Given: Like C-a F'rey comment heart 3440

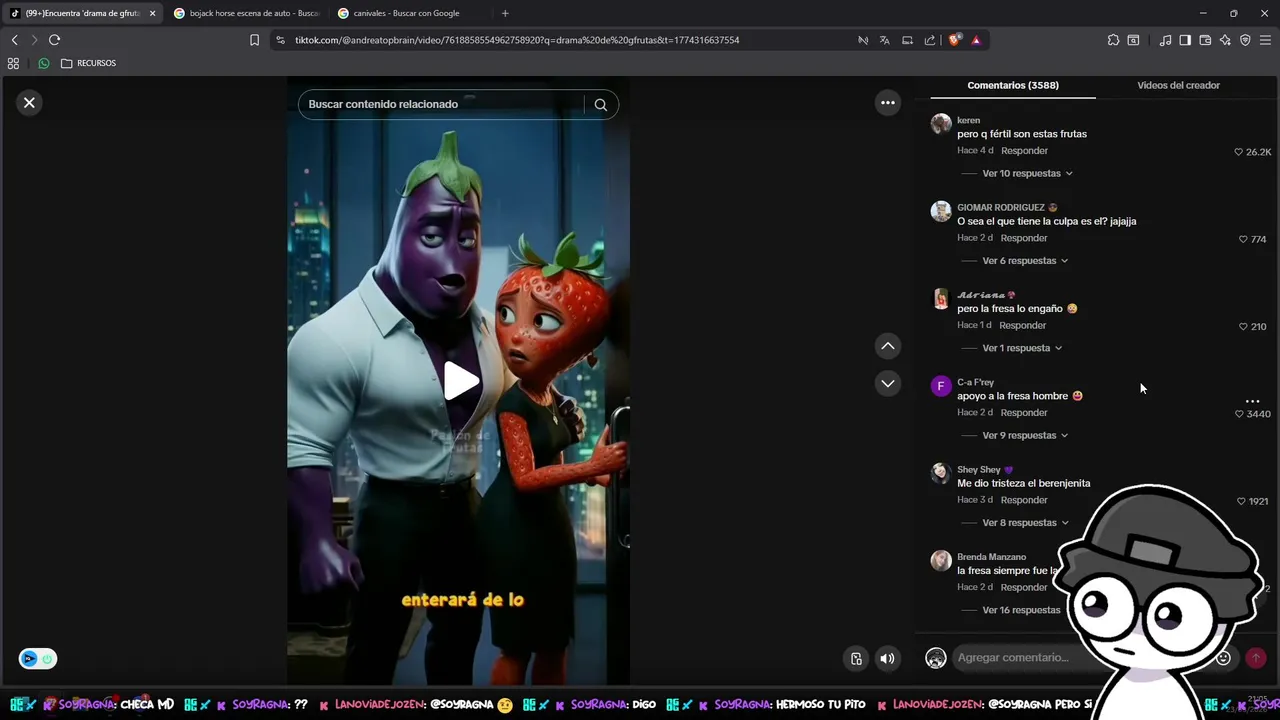Looking at the screenshot, I should point(1239,414).
